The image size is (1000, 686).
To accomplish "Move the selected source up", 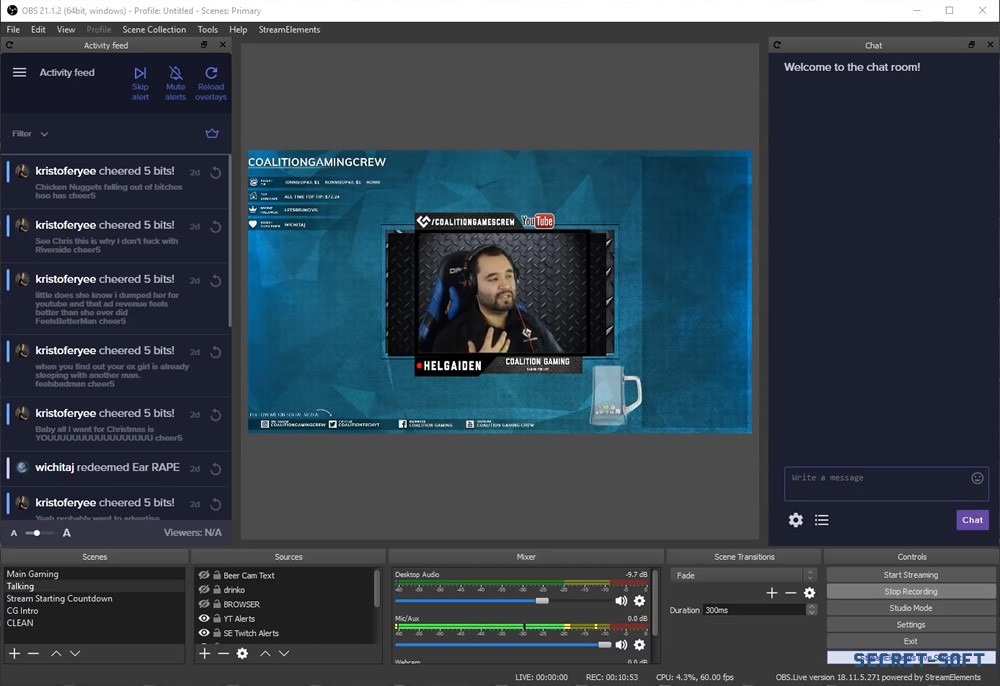I will point(265,653).
